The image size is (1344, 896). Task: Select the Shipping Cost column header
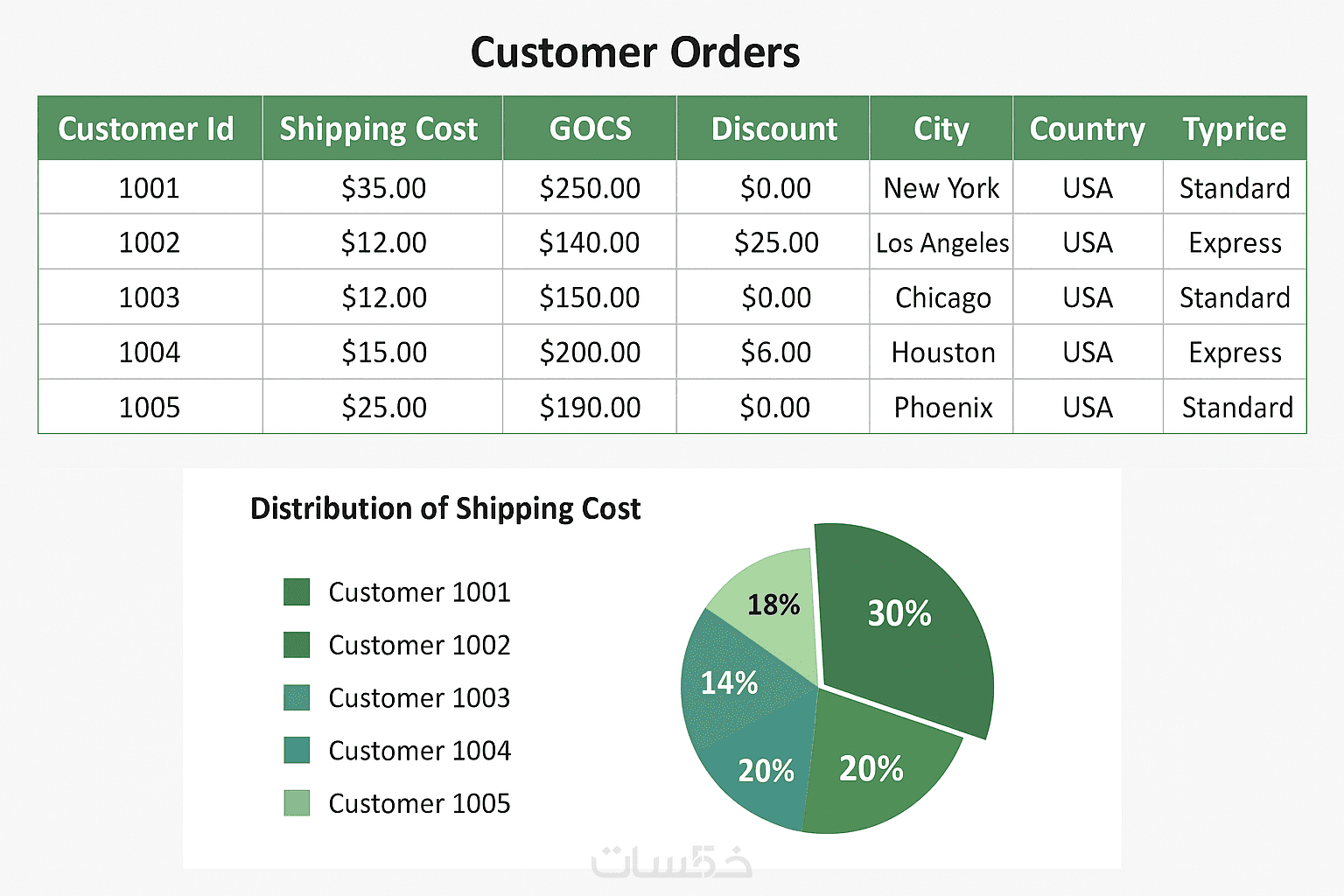tap(379, 129)
